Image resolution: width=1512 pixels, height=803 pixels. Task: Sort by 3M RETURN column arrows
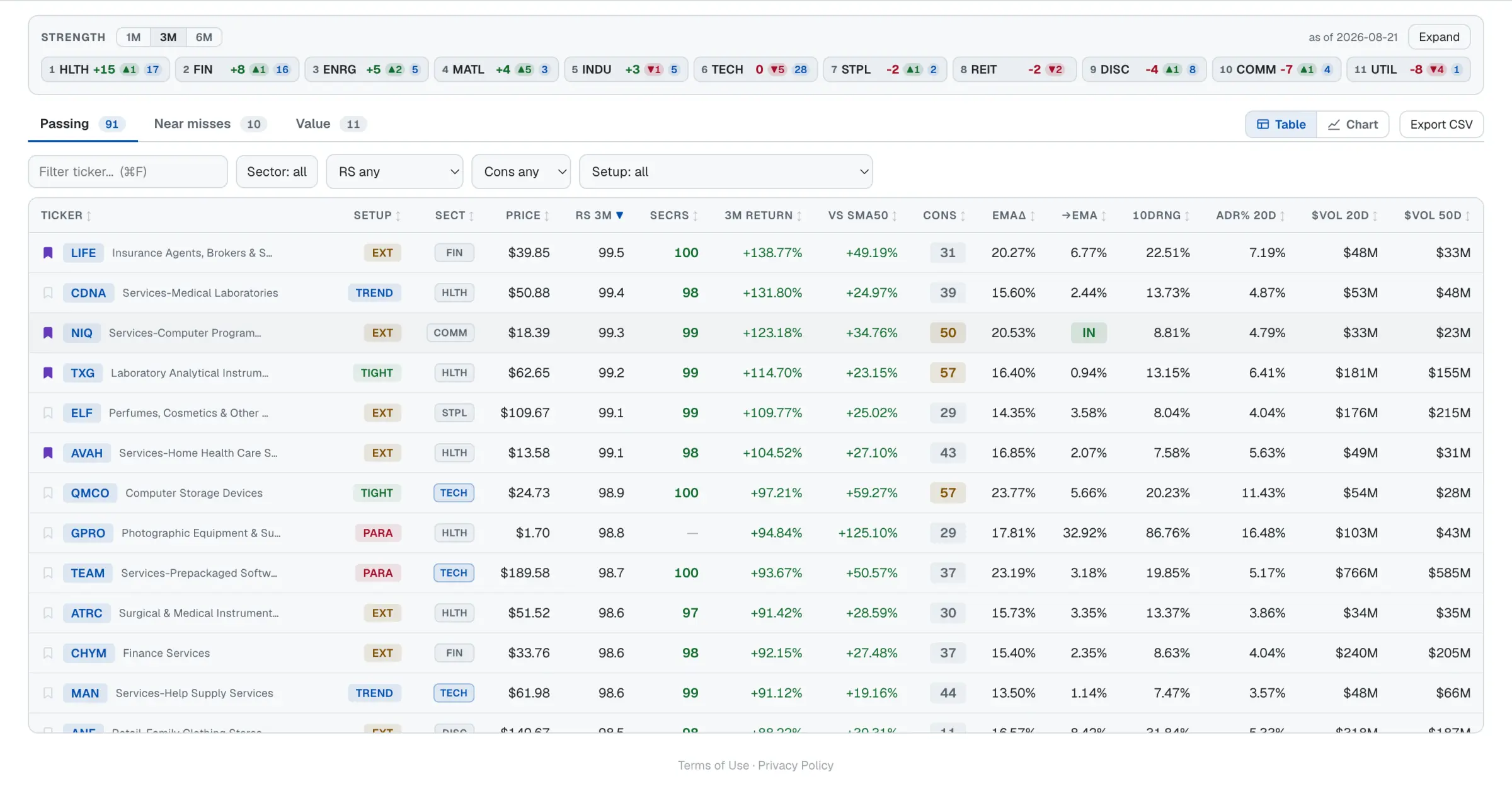[799, 216]
